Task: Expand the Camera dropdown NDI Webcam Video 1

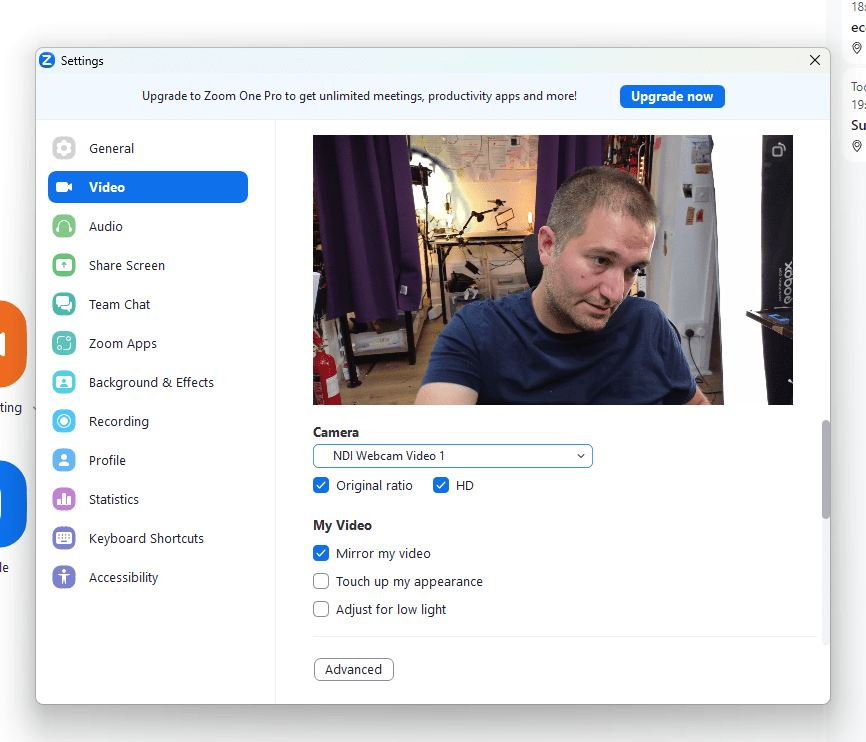Action: 453,456
